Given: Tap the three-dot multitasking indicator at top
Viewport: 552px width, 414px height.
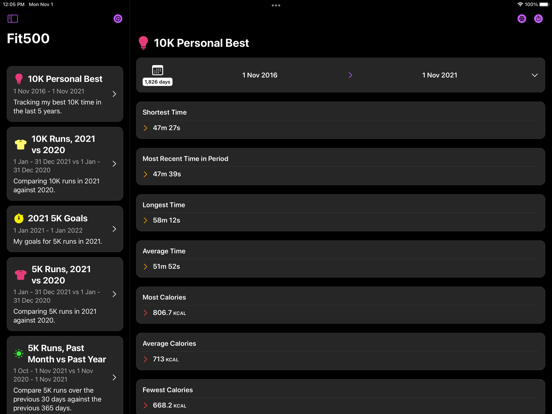Looking at the screenshot, I should point(276,5).
